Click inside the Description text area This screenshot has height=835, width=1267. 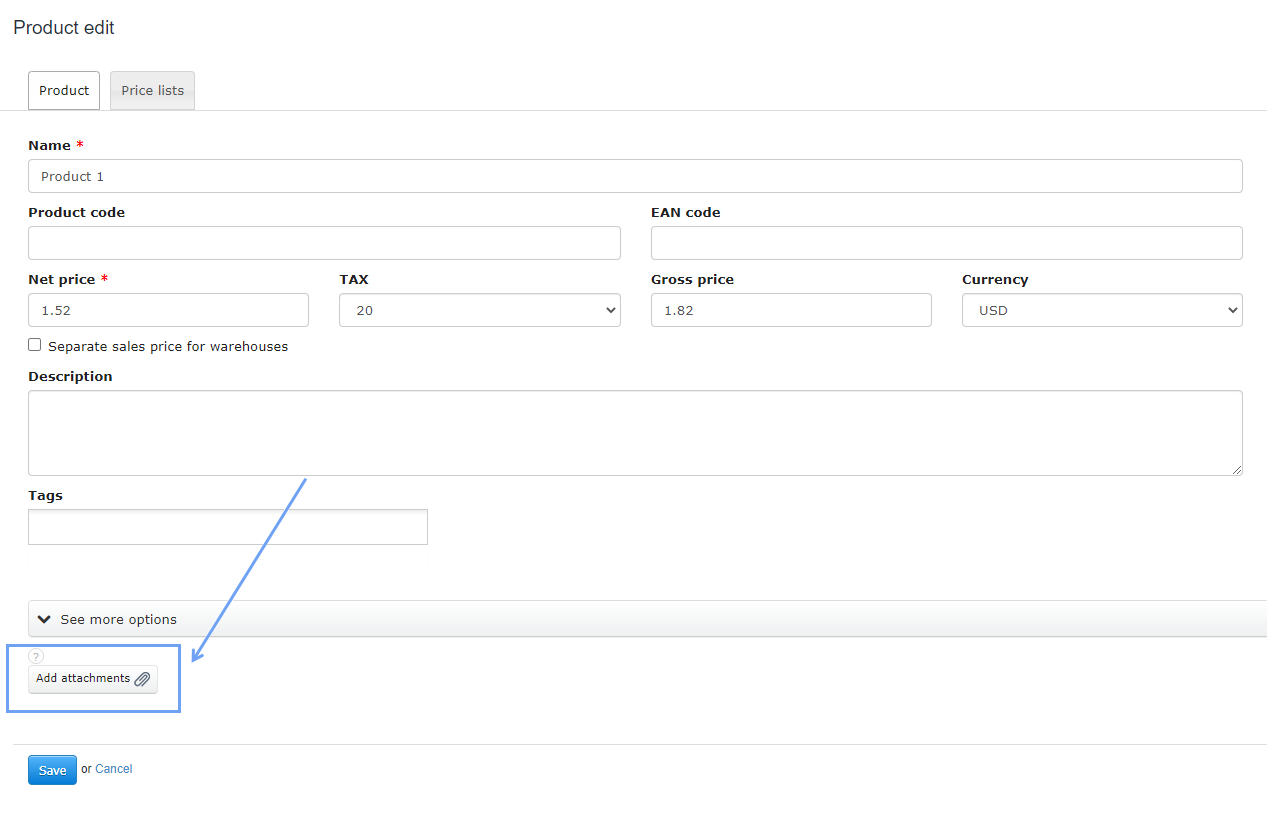coord(635,433)
